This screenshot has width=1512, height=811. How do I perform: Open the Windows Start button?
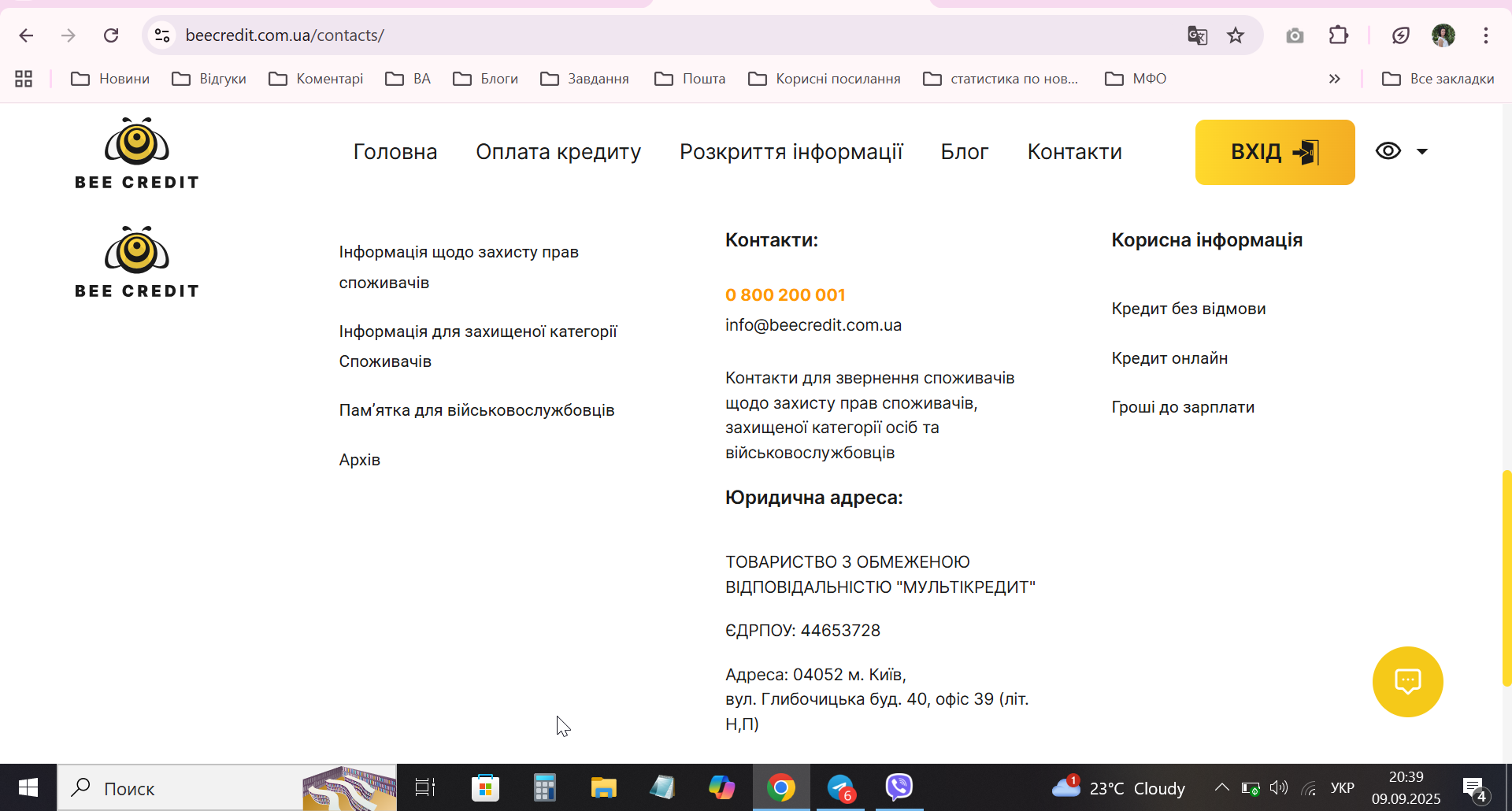pos(28,788)
